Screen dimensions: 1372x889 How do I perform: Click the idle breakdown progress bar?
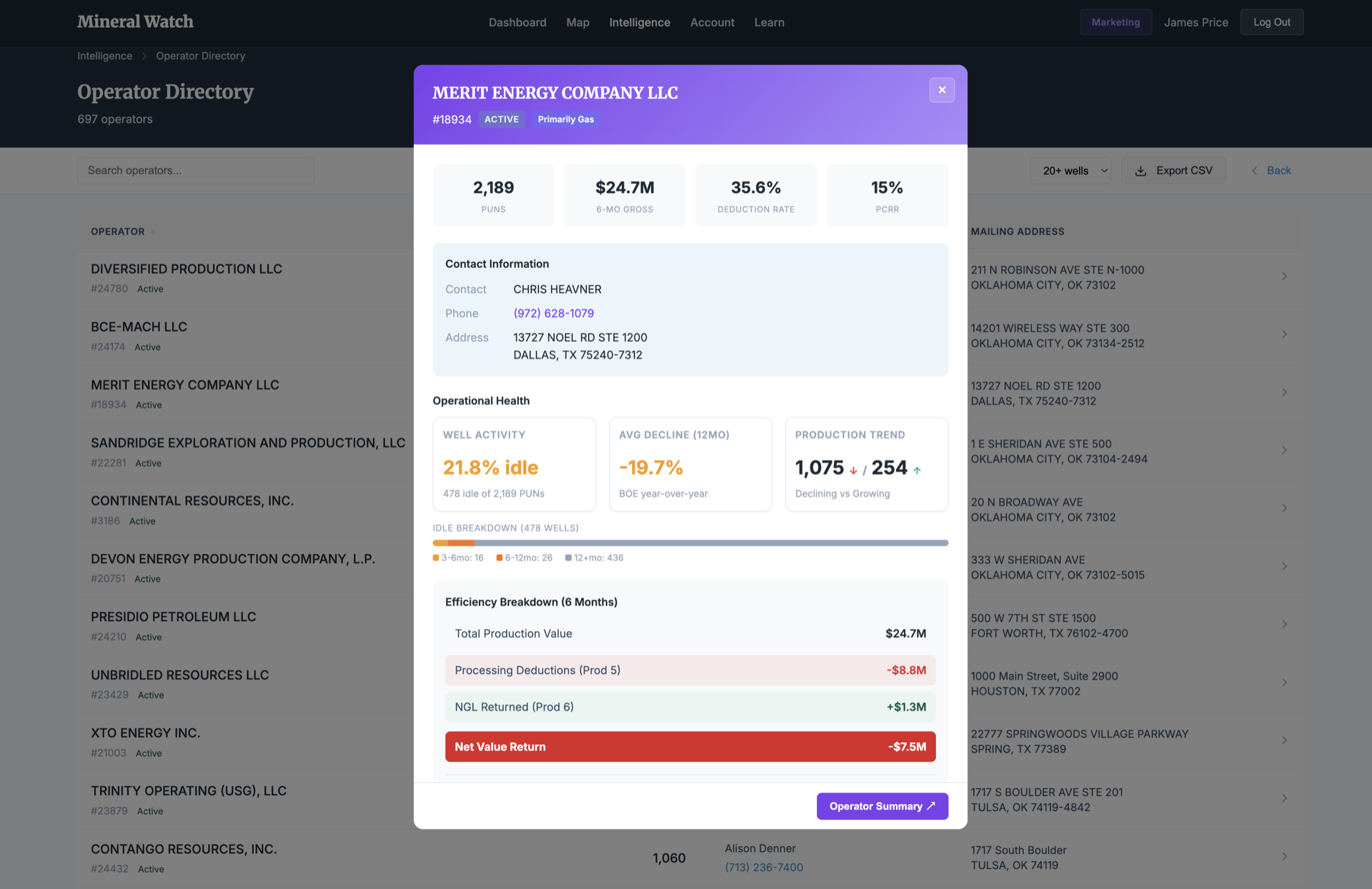click(x=690, y=543)
